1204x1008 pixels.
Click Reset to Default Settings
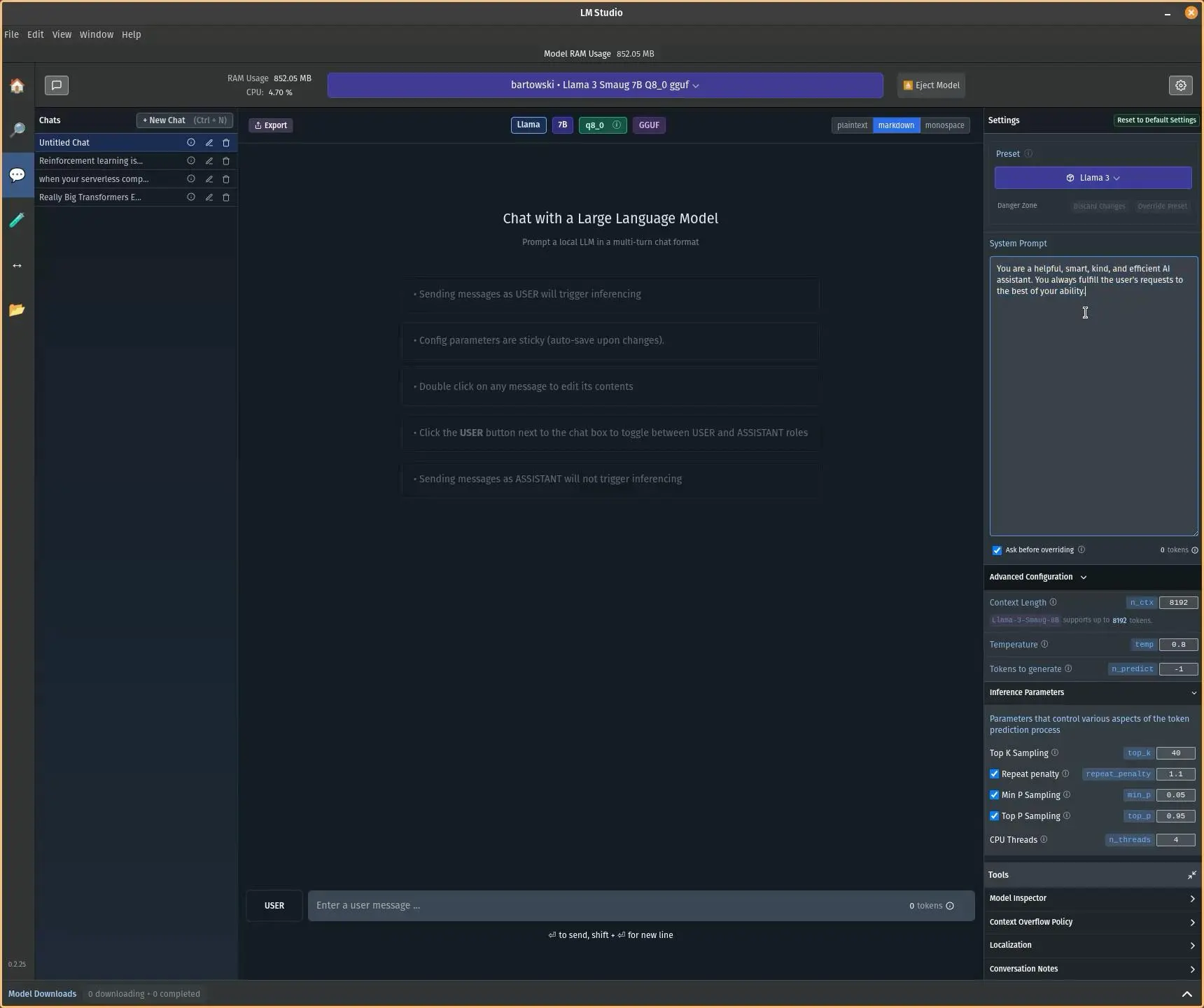coord(1156,120)
